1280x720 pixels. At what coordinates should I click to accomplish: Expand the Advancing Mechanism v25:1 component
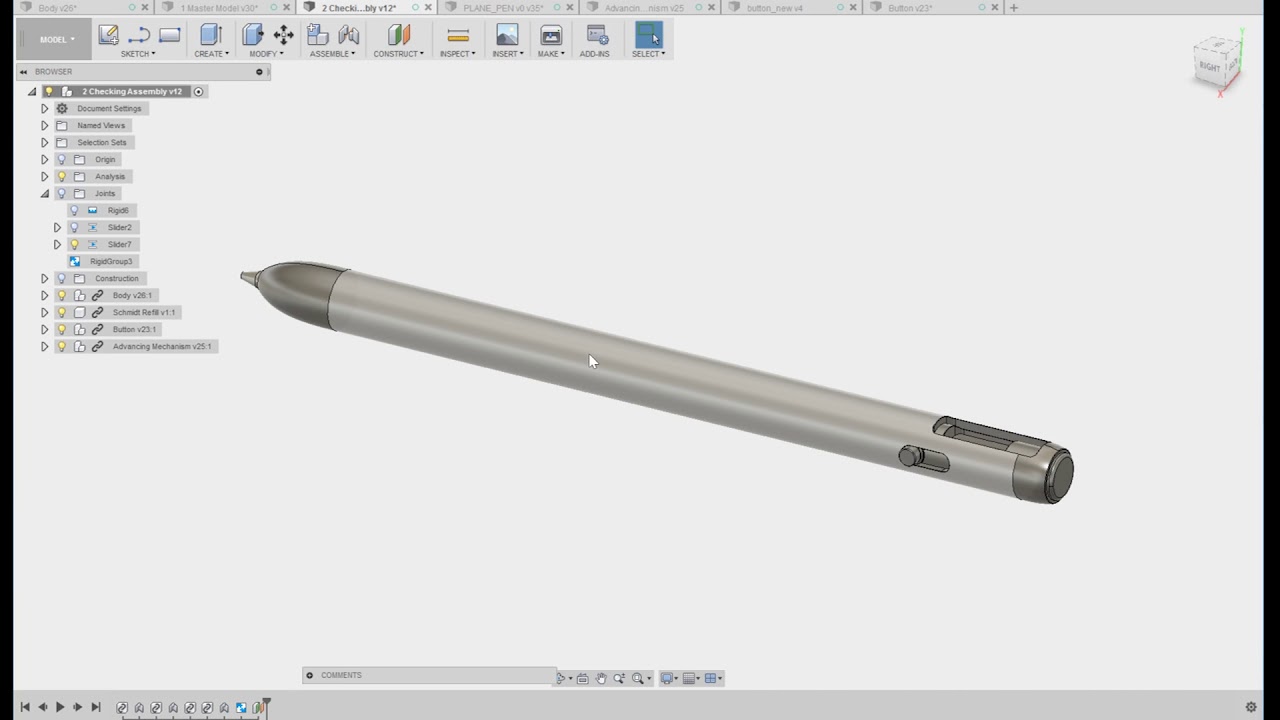click(x=44, y=346)
